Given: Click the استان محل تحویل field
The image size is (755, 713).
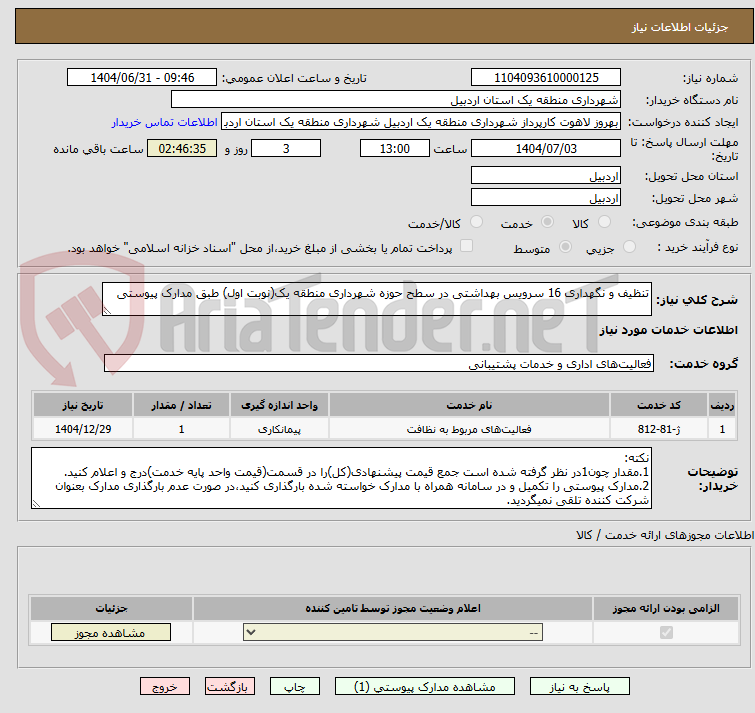Looking at the screenshot, I should [x=546, y=176].
